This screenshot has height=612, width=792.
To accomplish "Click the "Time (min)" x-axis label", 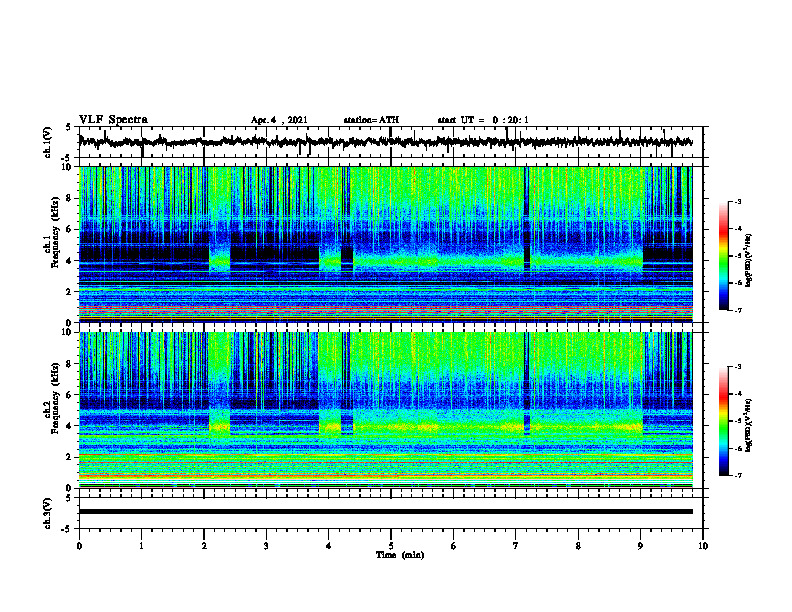I will tap(400, 555).
